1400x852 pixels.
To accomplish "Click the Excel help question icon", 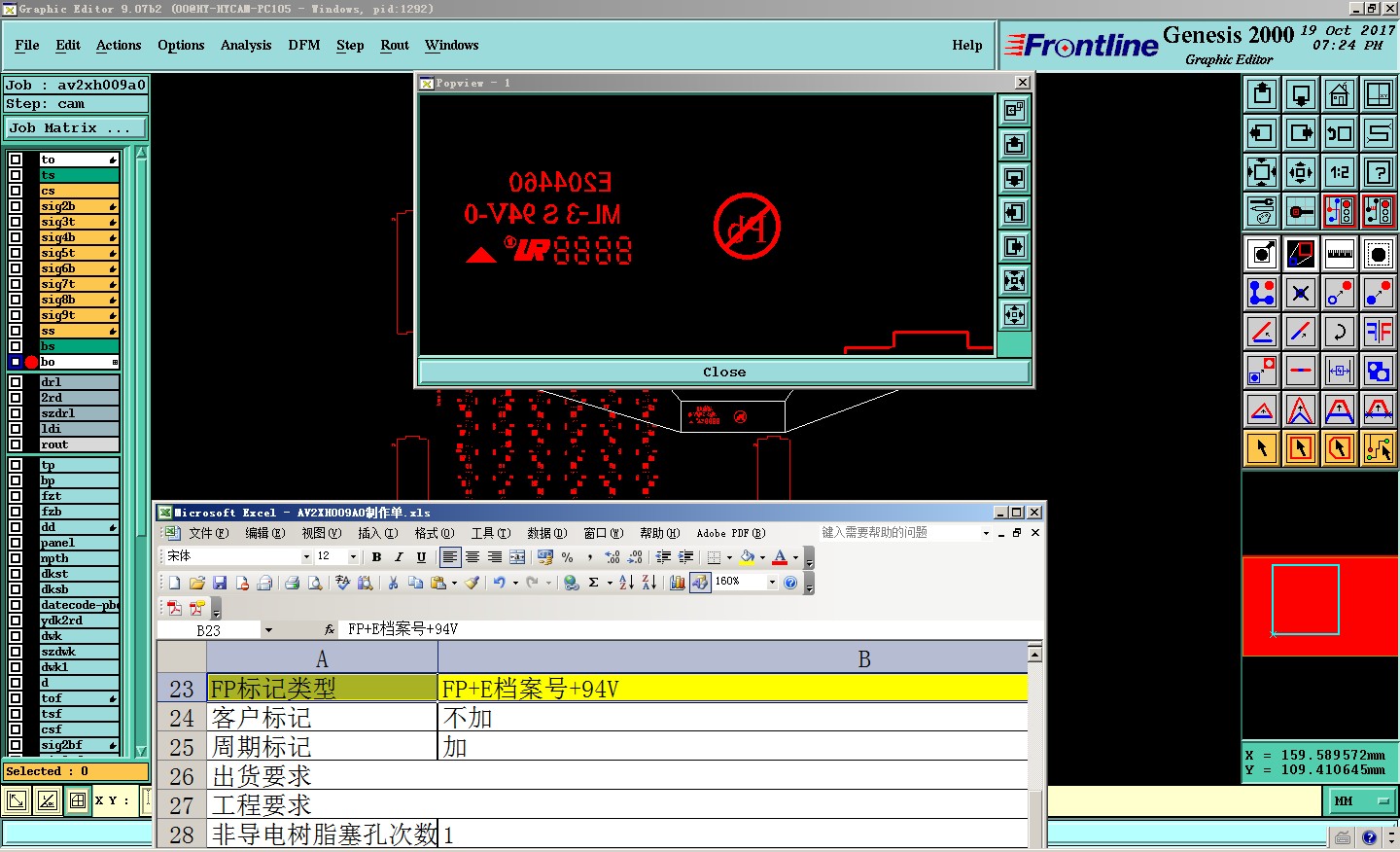I will point(790,583).
